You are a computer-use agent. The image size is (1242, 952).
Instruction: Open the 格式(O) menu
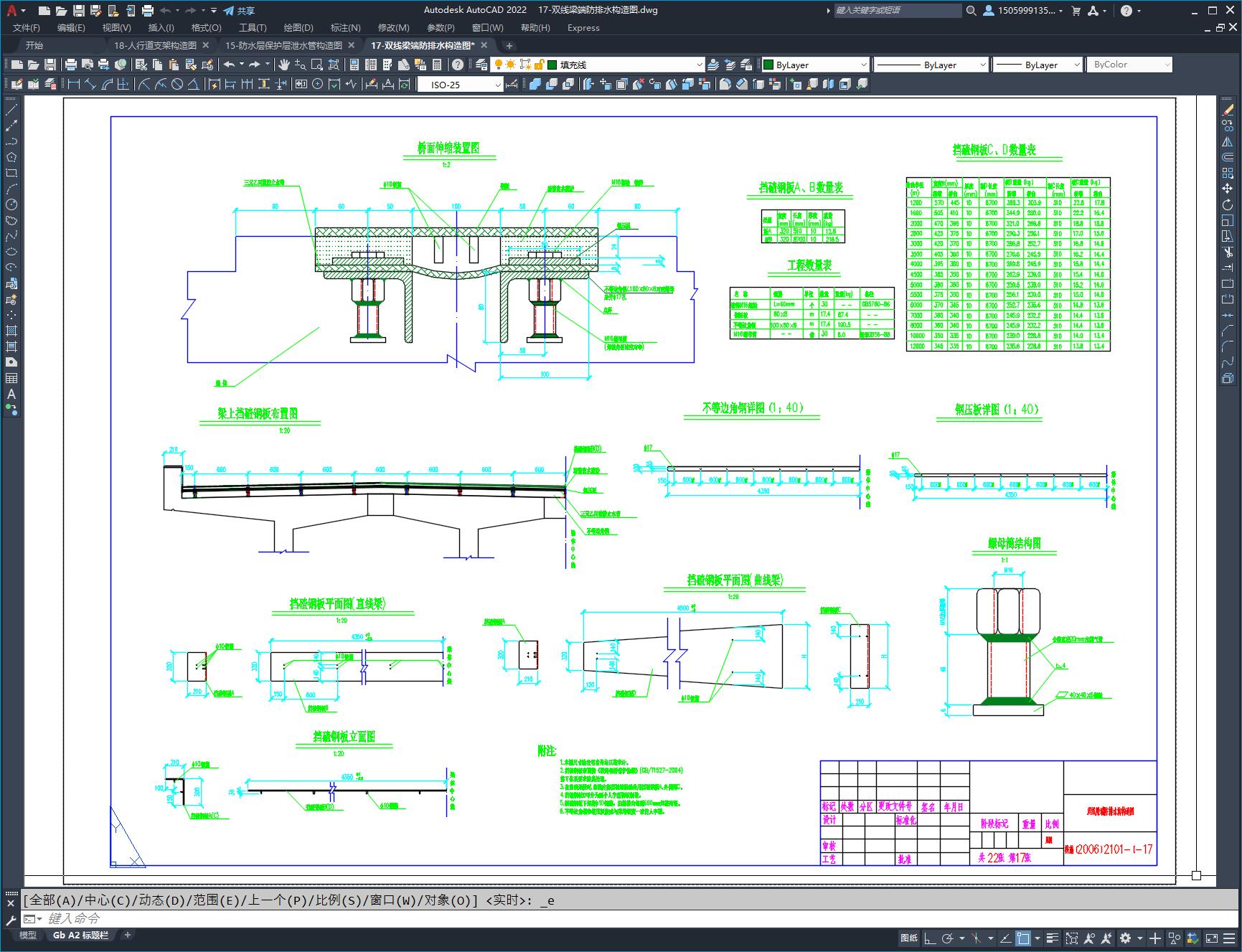[206, 27]
